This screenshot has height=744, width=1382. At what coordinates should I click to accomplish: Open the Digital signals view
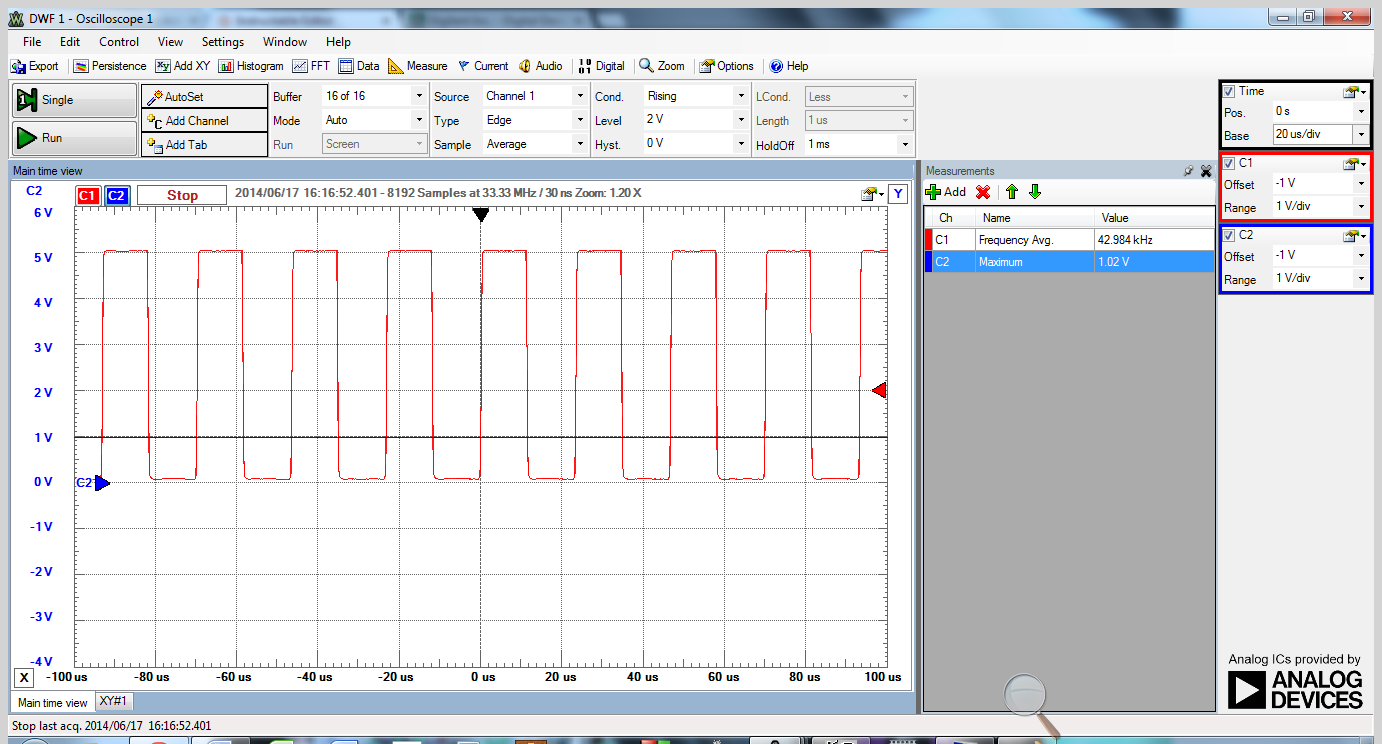click(x=602, y=66)
